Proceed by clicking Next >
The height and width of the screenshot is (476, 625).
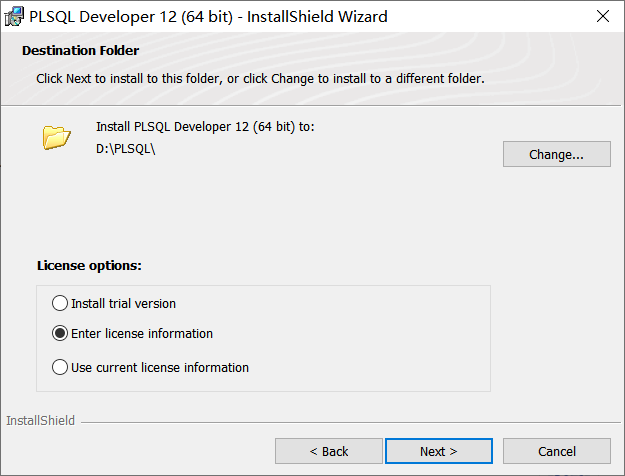pyautogui.click(x=438, y=451)
